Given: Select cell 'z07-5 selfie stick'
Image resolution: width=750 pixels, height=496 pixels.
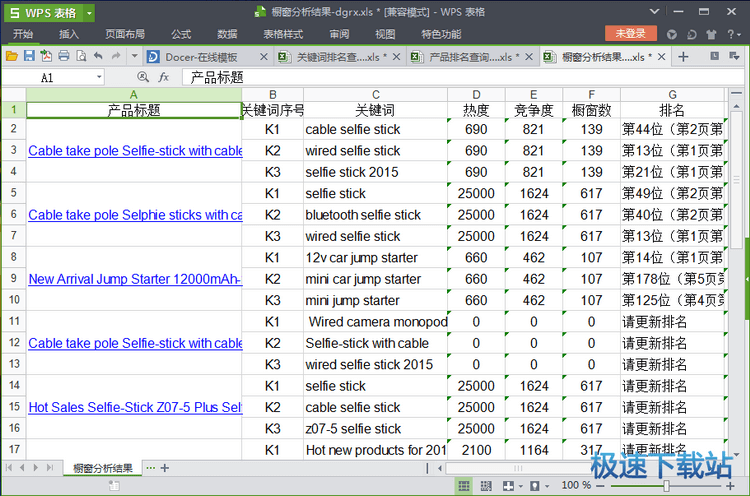Looking at the screenshot, I should click(x=375, y=429).
